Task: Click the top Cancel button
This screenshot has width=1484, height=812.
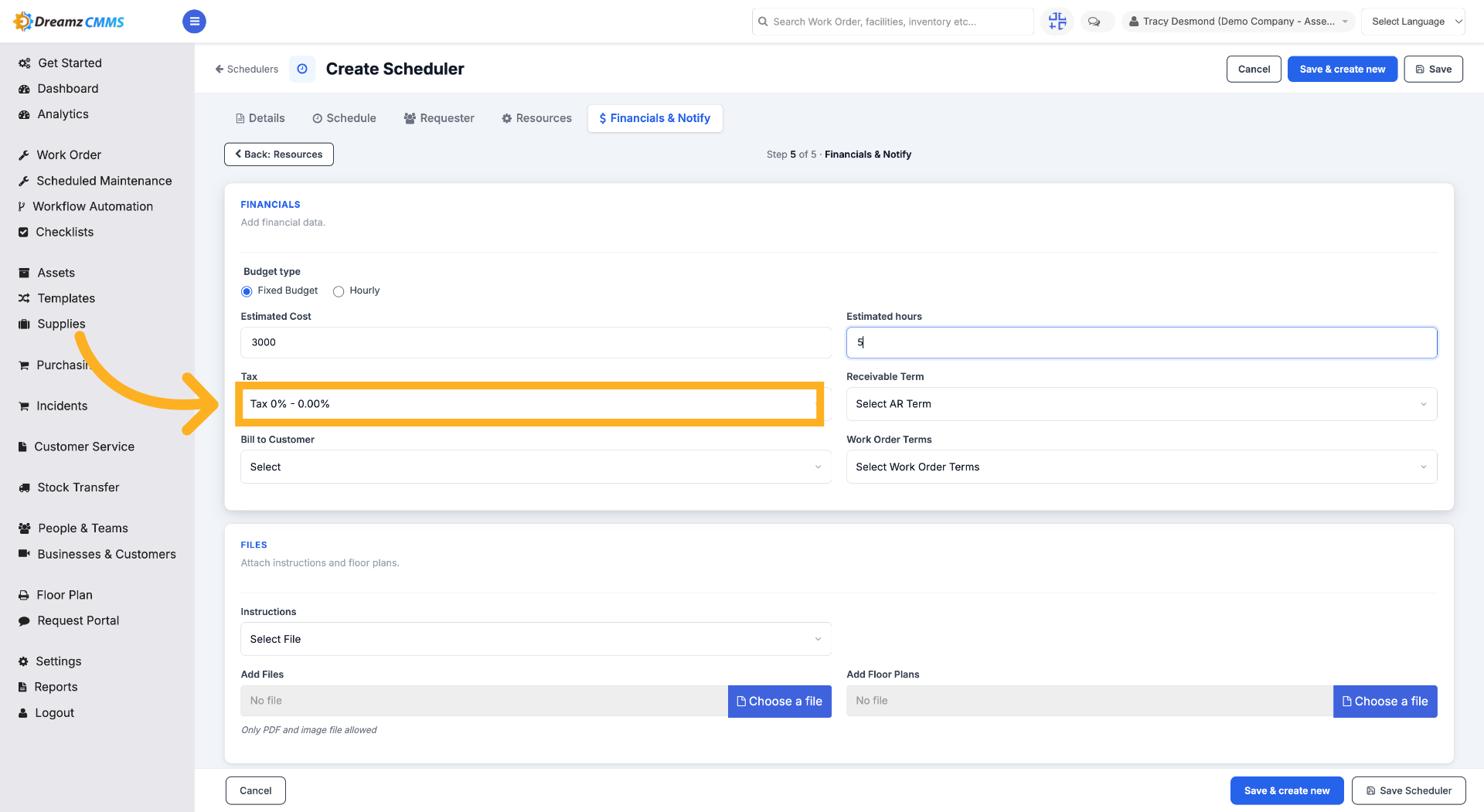Action: coord(1254,69)
